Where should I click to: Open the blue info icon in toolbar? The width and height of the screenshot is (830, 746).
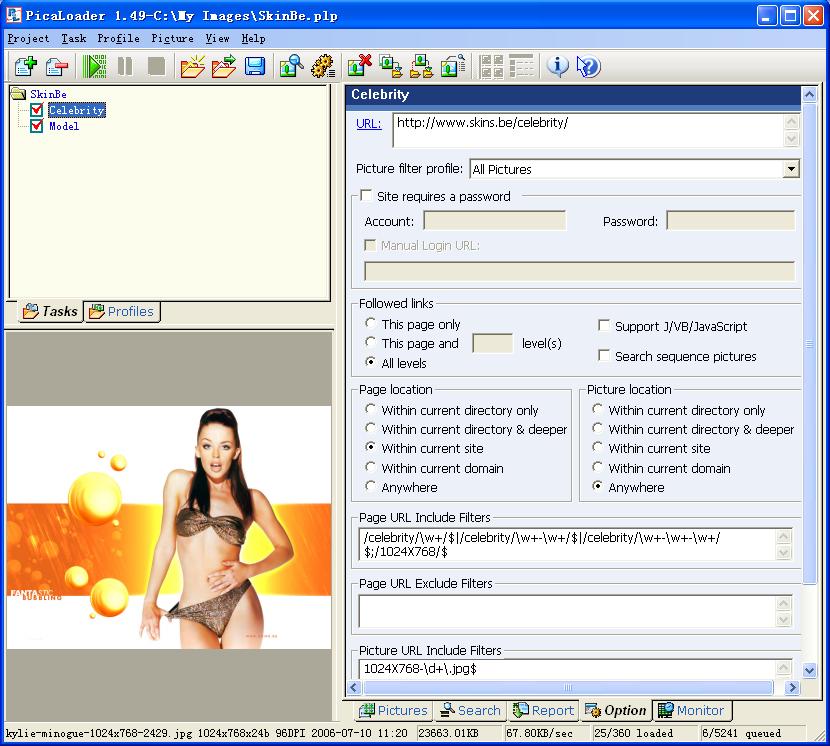[x=557, y=67]
